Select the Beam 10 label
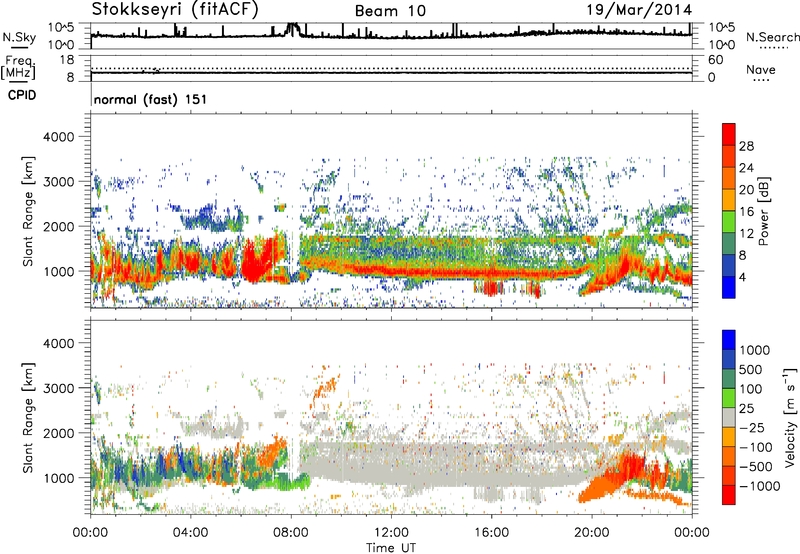800x554 pixels. [x=390, y=11]
